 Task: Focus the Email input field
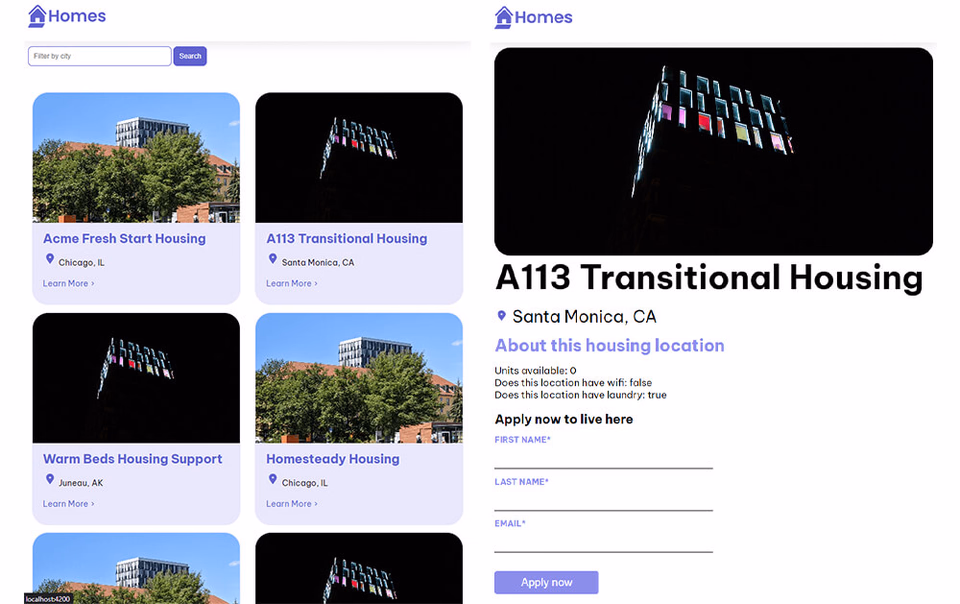(603, 542)
